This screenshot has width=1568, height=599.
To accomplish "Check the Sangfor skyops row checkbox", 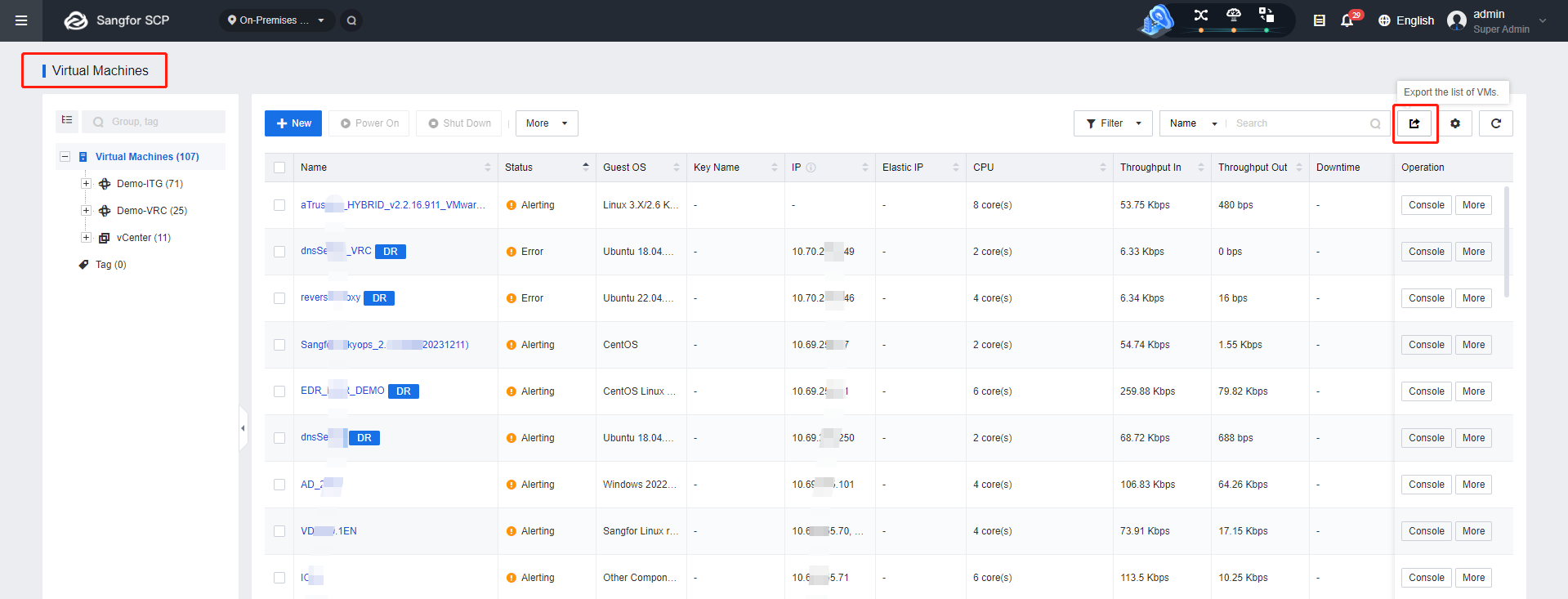I will click(x=279, y=345).
